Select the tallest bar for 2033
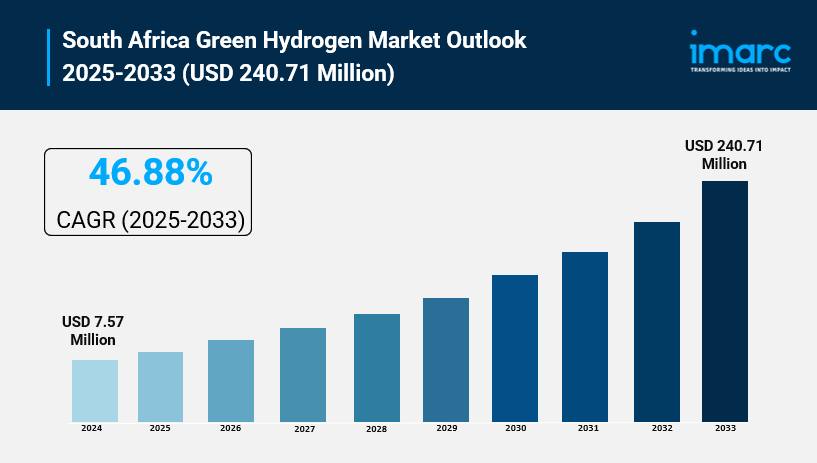This screenshot has height=463, width=817. pyautogui.click(x=725, y=300)
